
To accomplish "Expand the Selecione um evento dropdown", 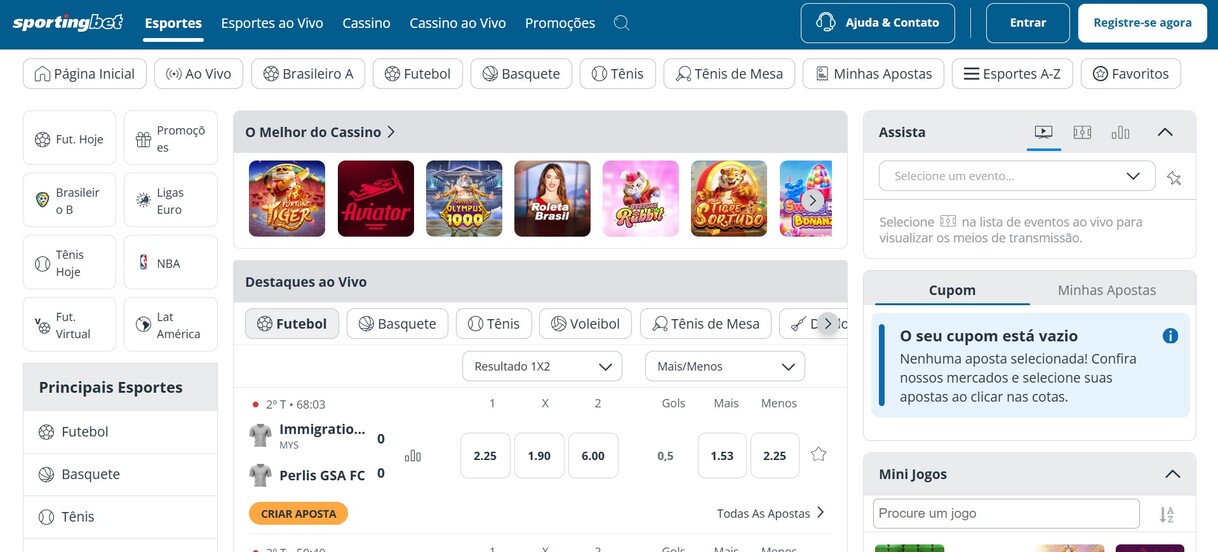I will [x=1016, y=176].
